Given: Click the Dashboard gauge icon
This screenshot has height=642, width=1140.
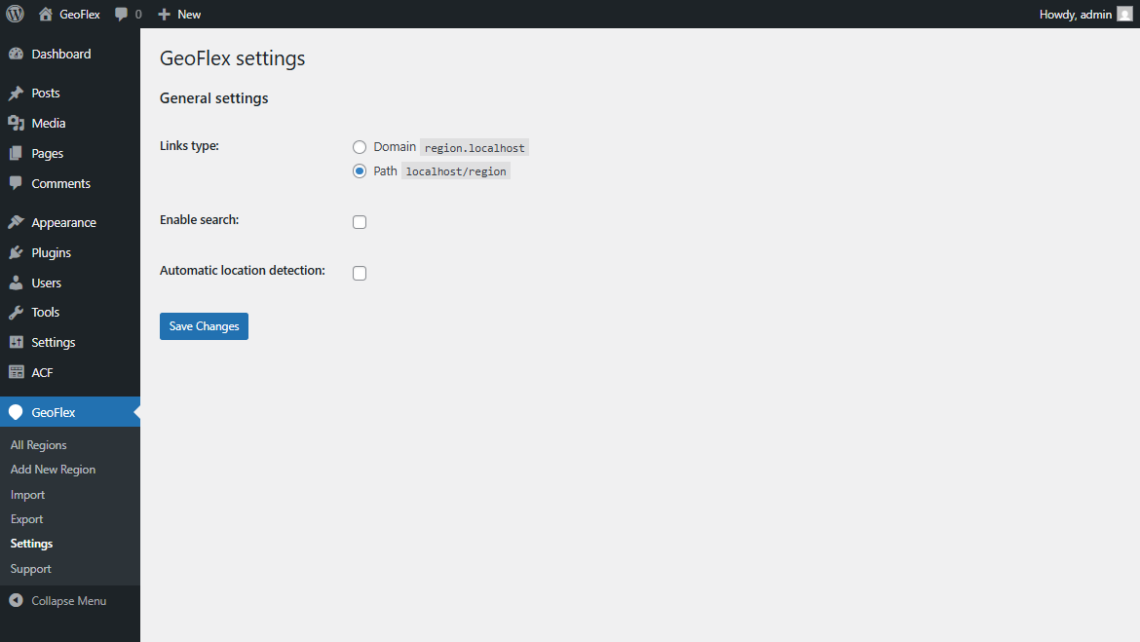Looking at the screenshot, I should click(16, 54).
